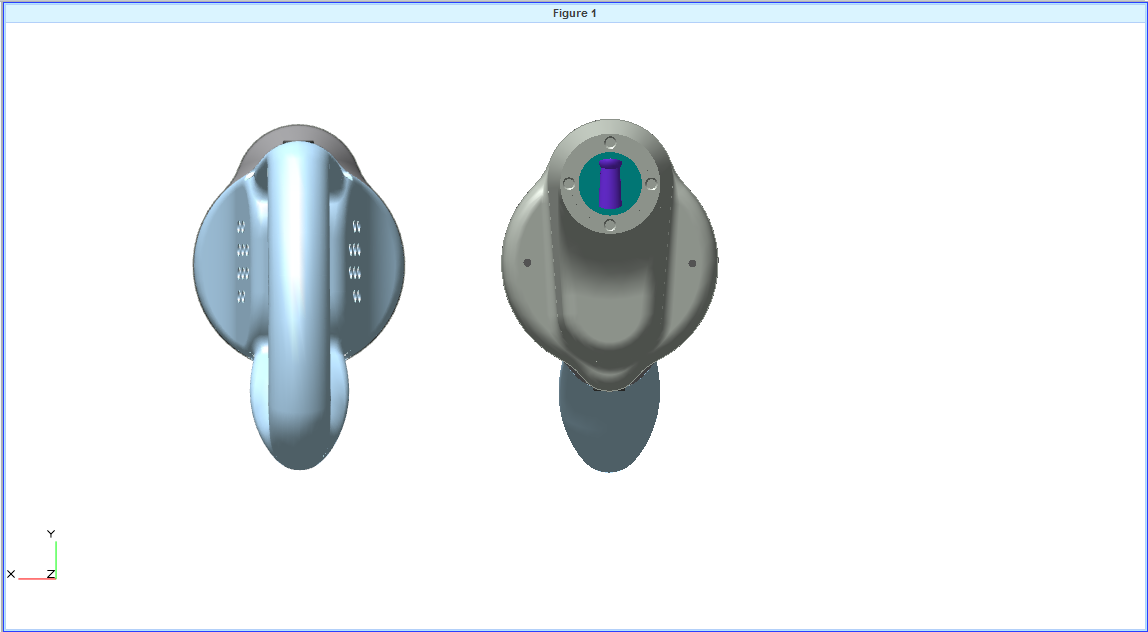1148x632 pixels.
Task: Click the Figure 1 title bar
Action: [x=574, y=13]
